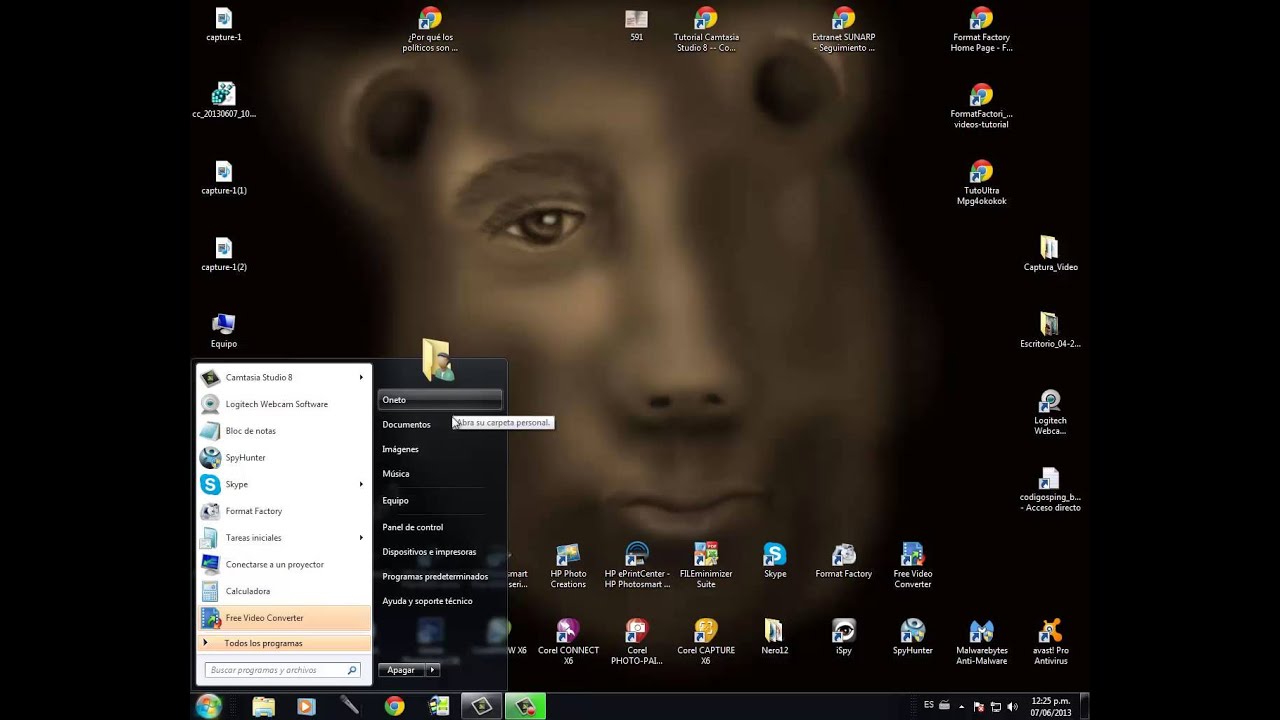Viewport: 1280px width, 720px height.
Task: Select the Equipo desktop icon
Action: 224,331
